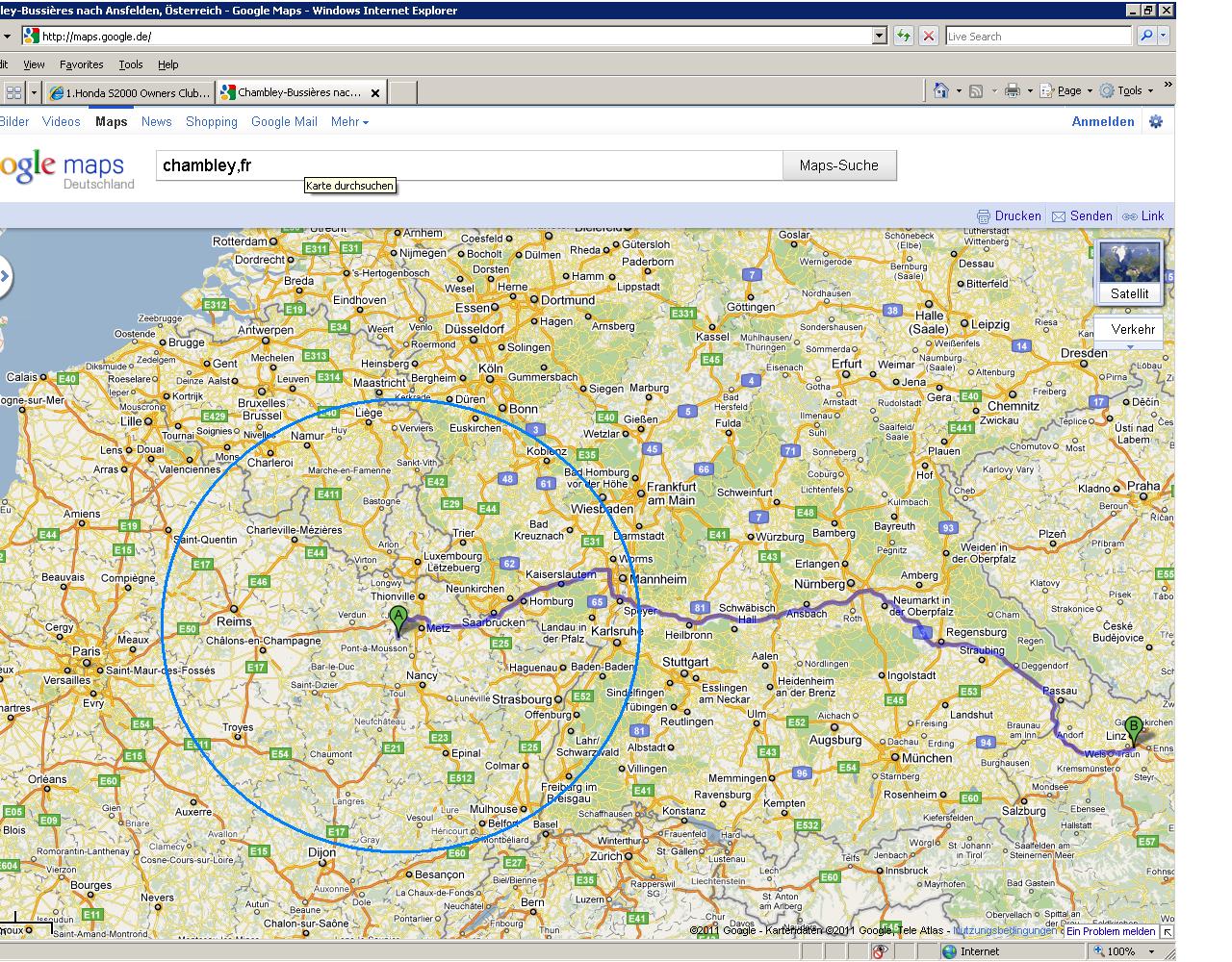Screen dimensions: 1232x962
Task: Toggle the Verkehr traffic layer
Action: 1132,329
